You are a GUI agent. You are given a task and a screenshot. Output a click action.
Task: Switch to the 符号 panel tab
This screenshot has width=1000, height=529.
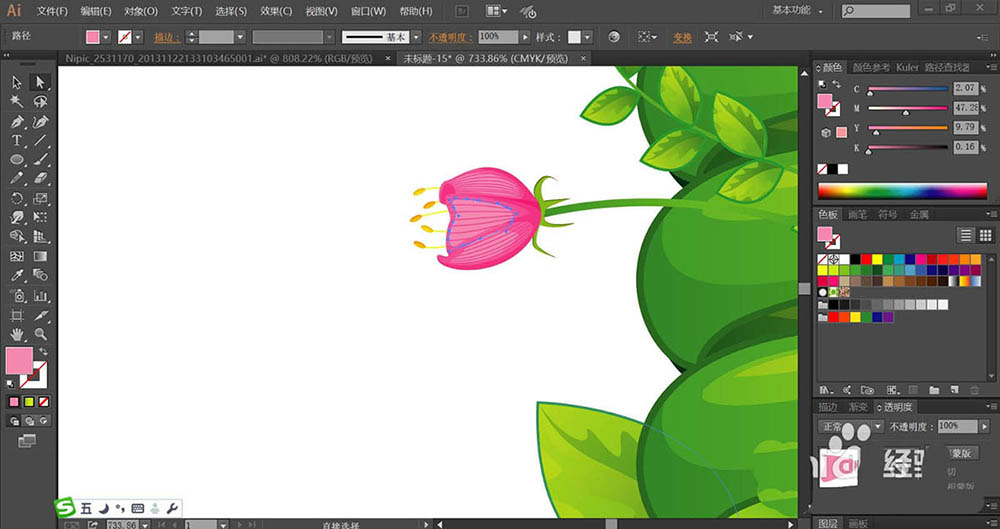point(887,214)
